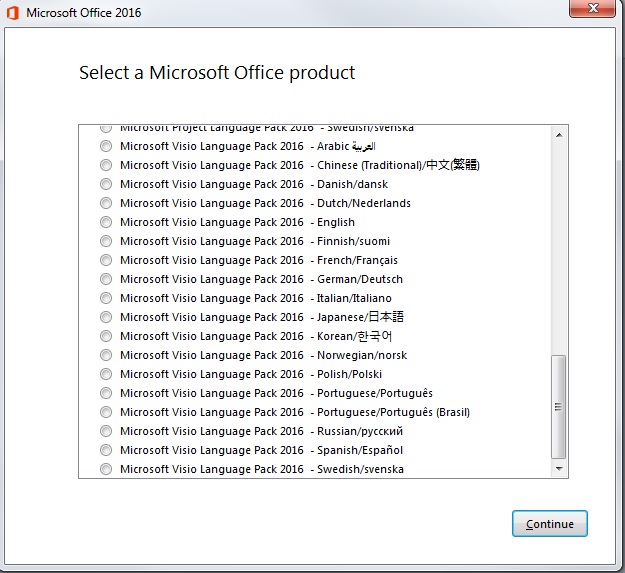This screenshot has height=573, width=625.
Task: Select Visio Language Pack Korean radio button
Action: tap(106, 336)
